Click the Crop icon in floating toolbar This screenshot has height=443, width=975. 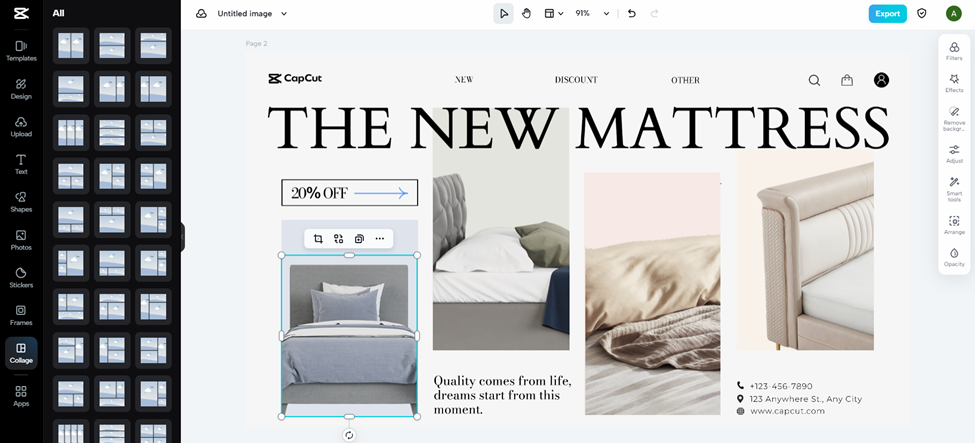coord(318,239)
